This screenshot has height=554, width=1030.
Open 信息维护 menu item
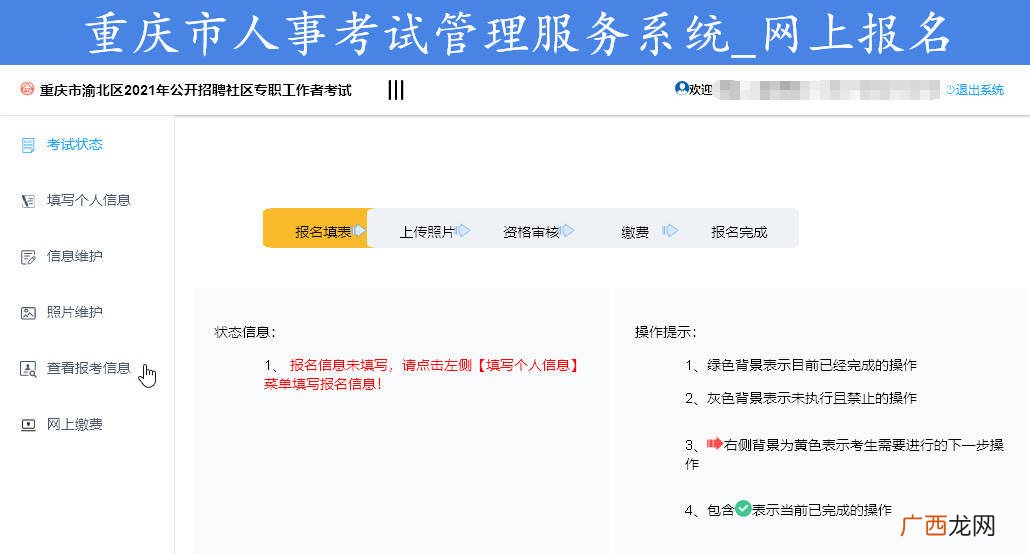click(75, 256)
